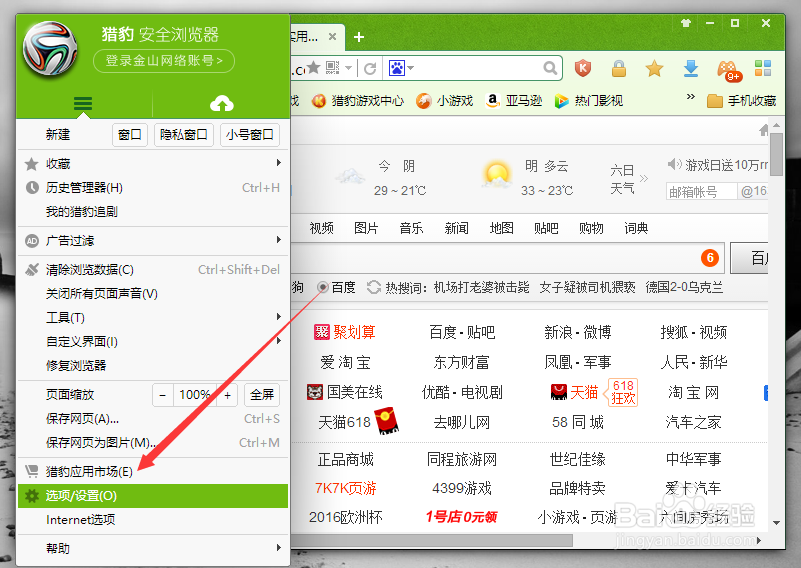Decrease page zoom with minus button

(163, 395)
